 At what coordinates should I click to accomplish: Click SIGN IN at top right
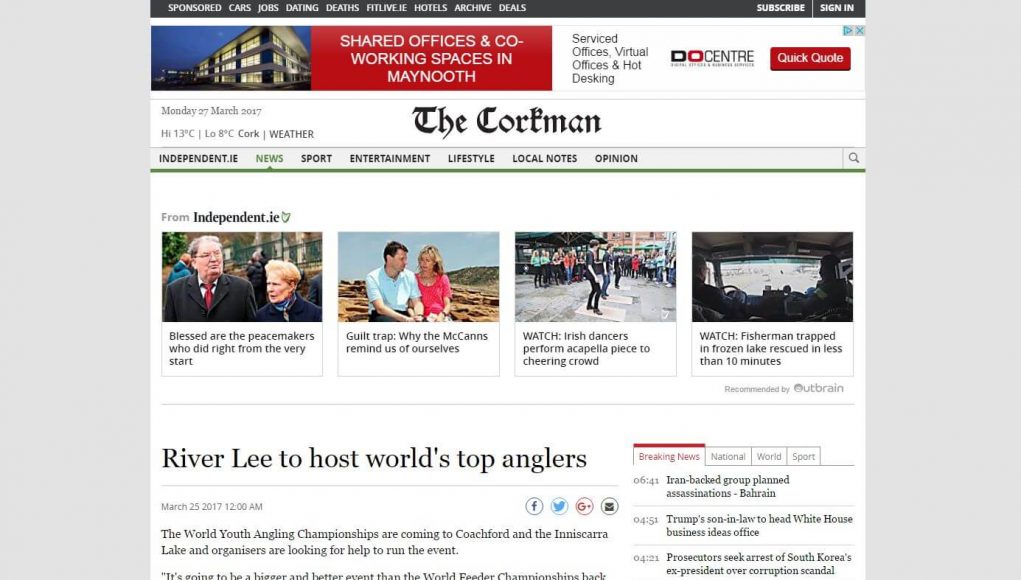point(837,8)
